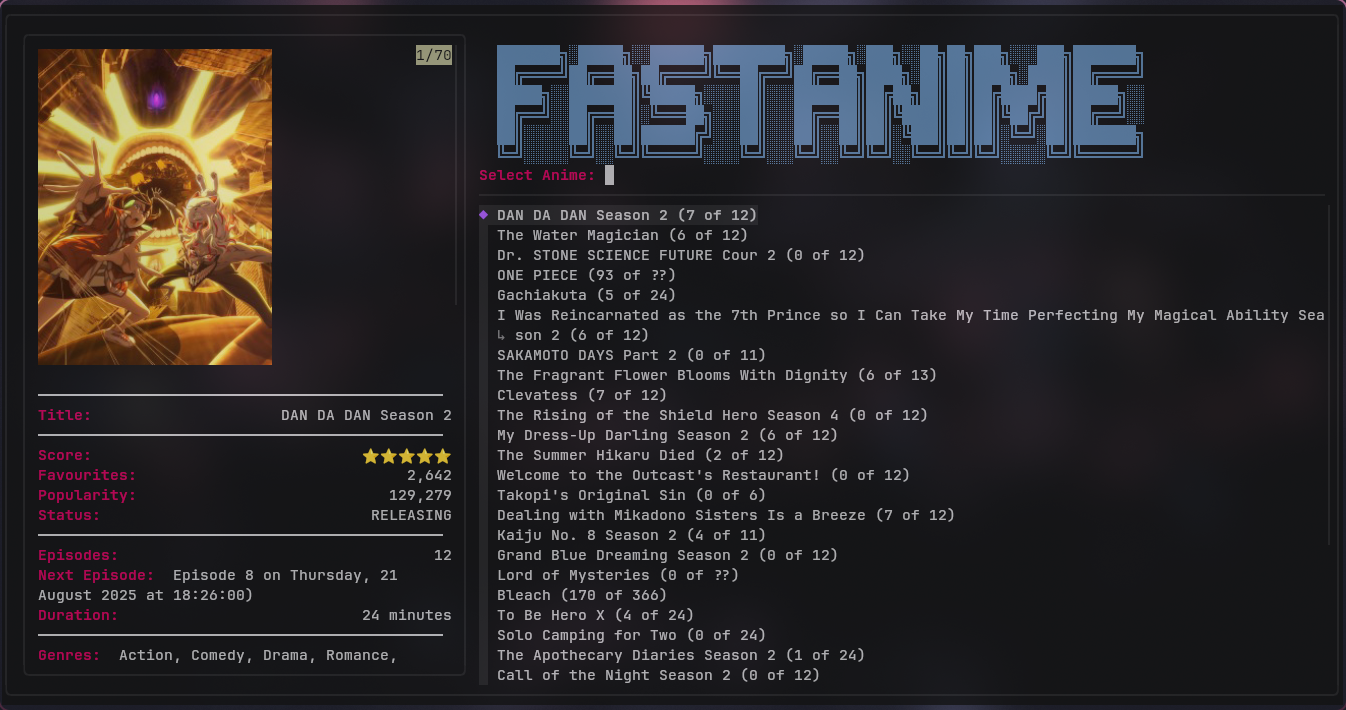Click the DAN DA DAN cover artwork
This screenshot has width=1346, height=710.
[155, 206]
